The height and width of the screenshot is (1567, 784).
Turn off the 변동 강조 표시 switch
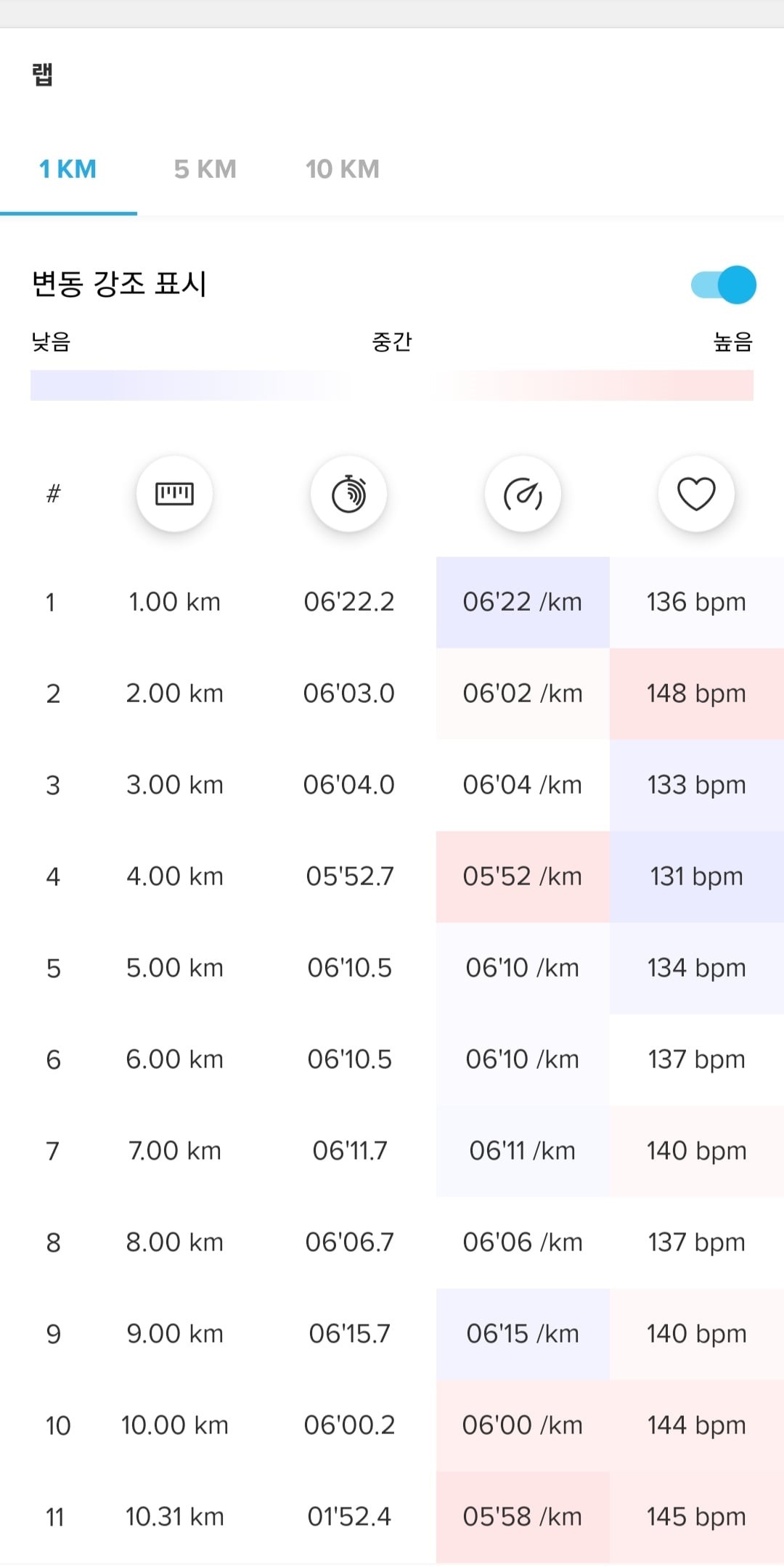point(724,285)
